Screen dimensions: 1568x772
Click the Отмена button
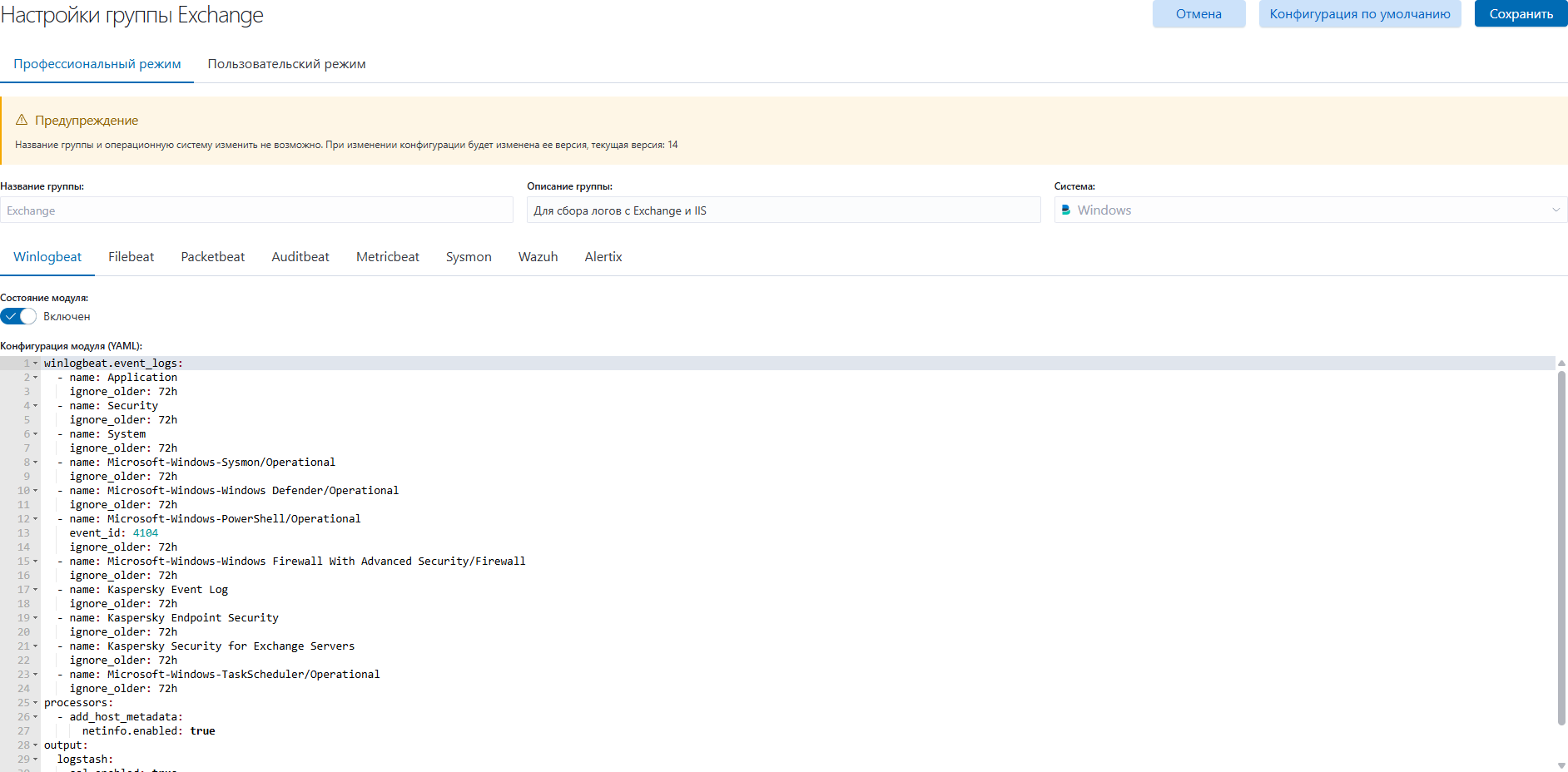click(1199, 14)
